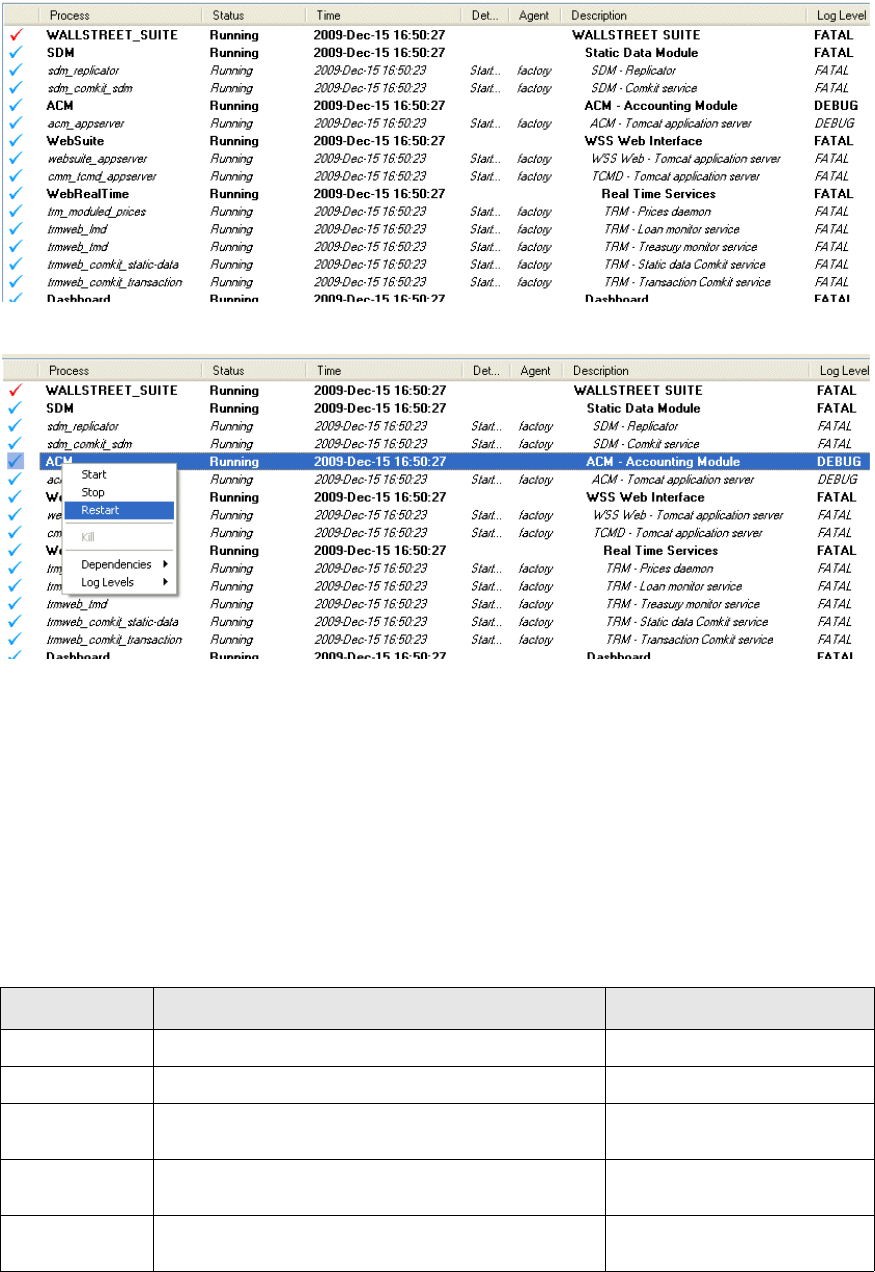Click the checkmark of trmweb_comkit_transaction in the list without a context menu
Screen dimensions: 875x1272
point(15,283)
